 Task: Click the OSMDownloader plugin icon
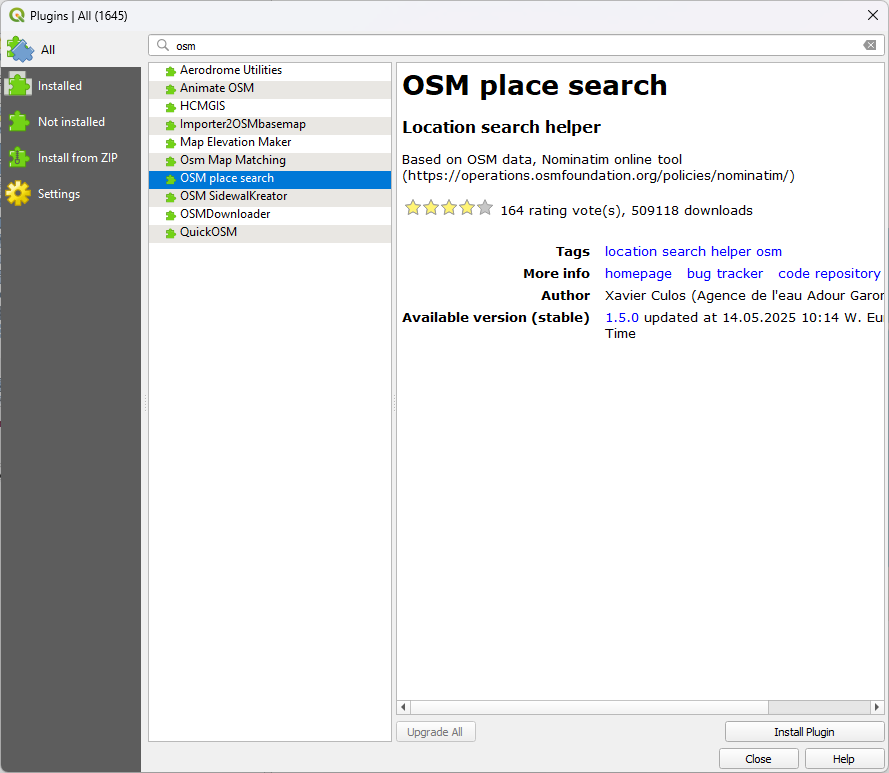(x=170, y=215)
